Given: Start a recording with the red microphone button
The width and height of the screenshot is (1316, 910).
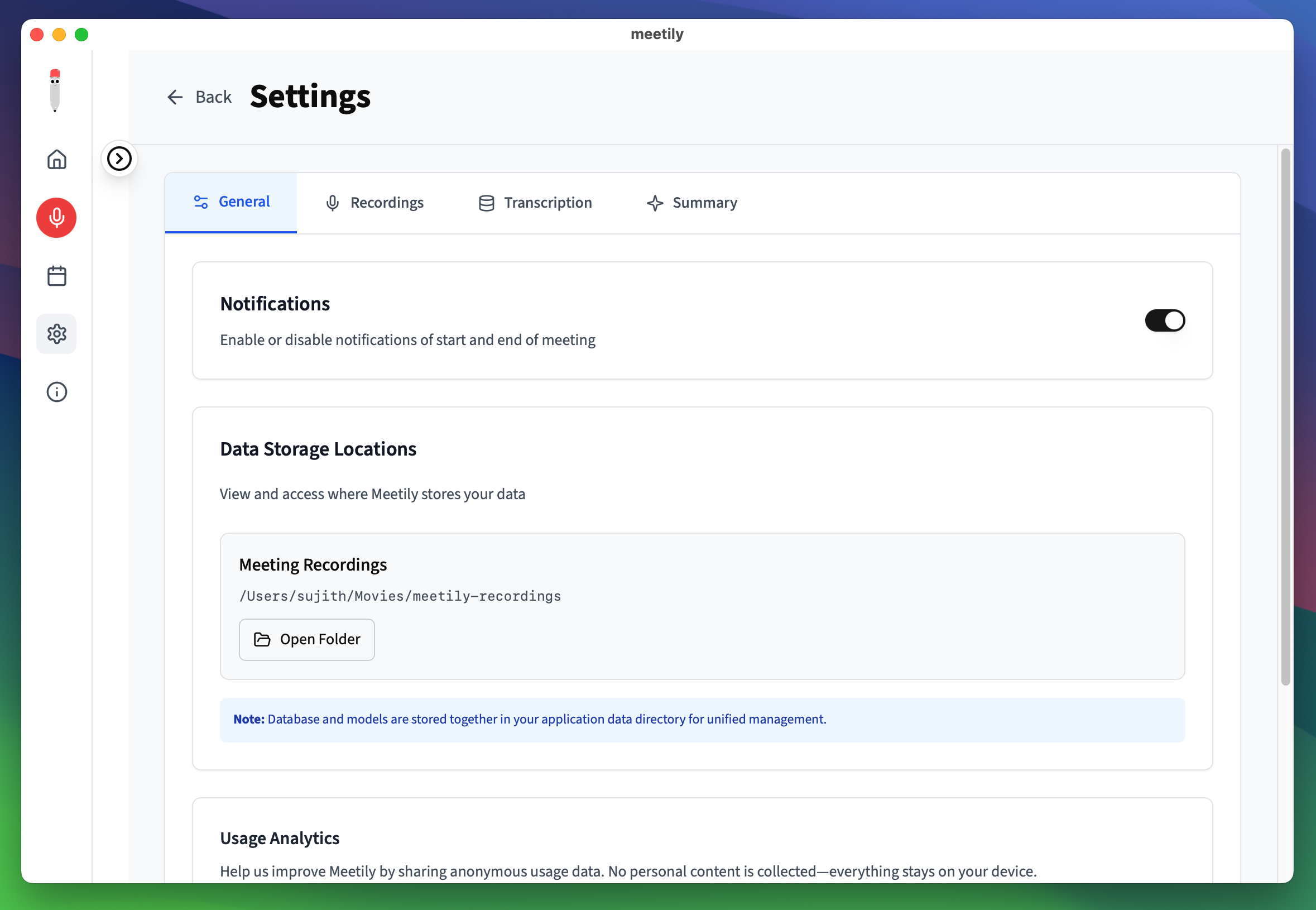Looking at the screenshot, I should tap(56, 217).
